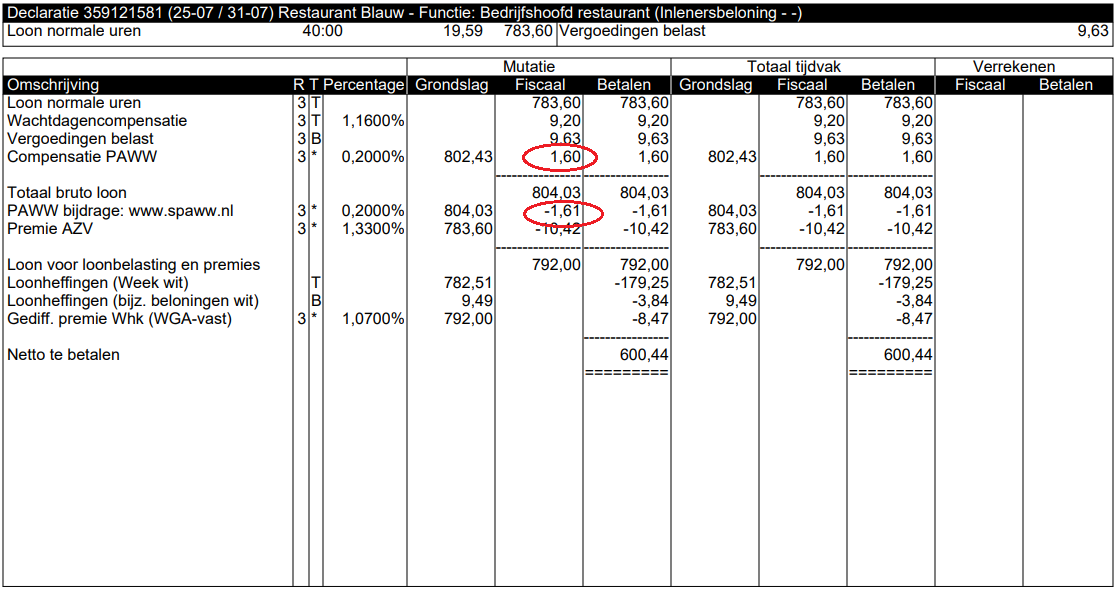Image resolution: width=1116 pixels, height=590 pixels.
Task: Click the Verrekenen section header
Action: (1014, 67)
